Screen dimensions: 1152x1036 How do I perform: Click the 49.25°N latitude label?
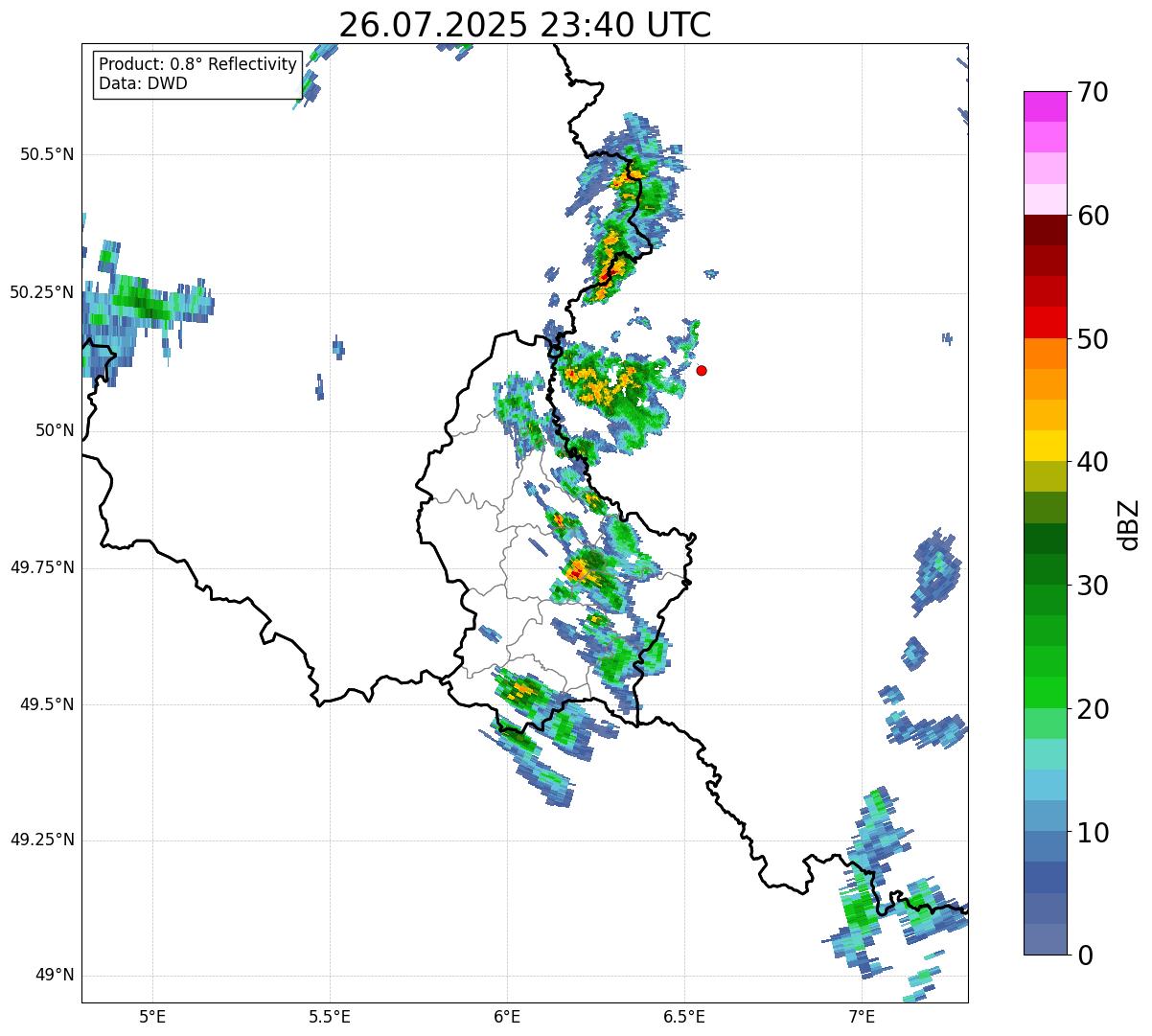point(42,840)
